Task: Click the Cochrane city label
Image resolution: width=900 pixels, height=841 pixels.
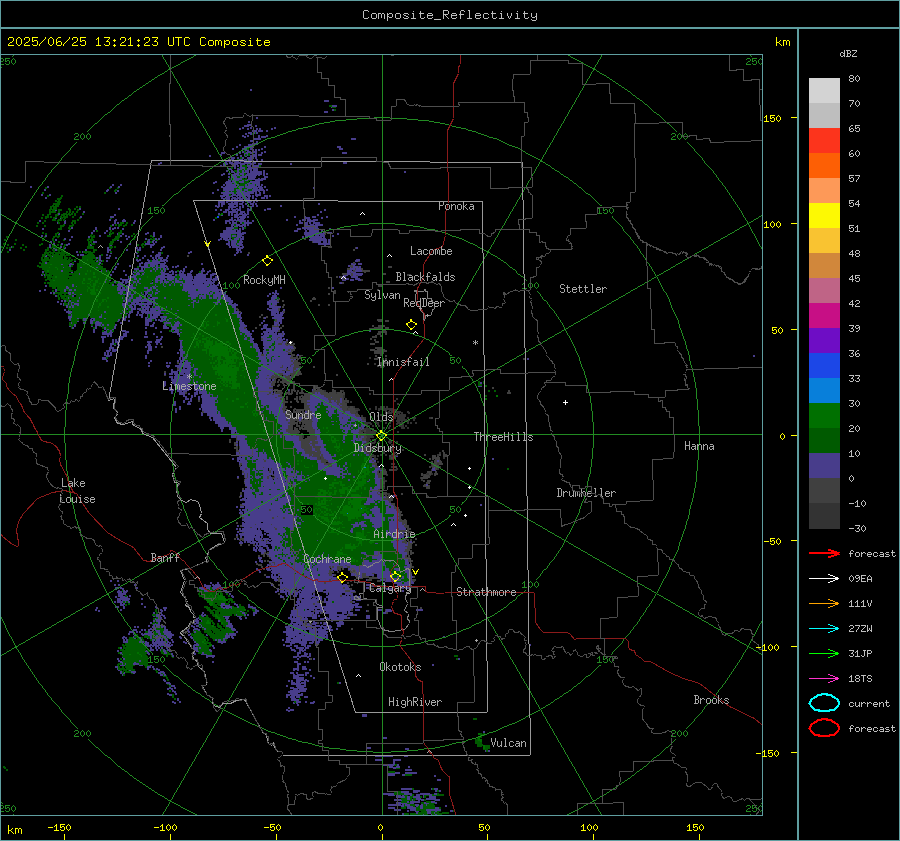Action: [327, 559]
